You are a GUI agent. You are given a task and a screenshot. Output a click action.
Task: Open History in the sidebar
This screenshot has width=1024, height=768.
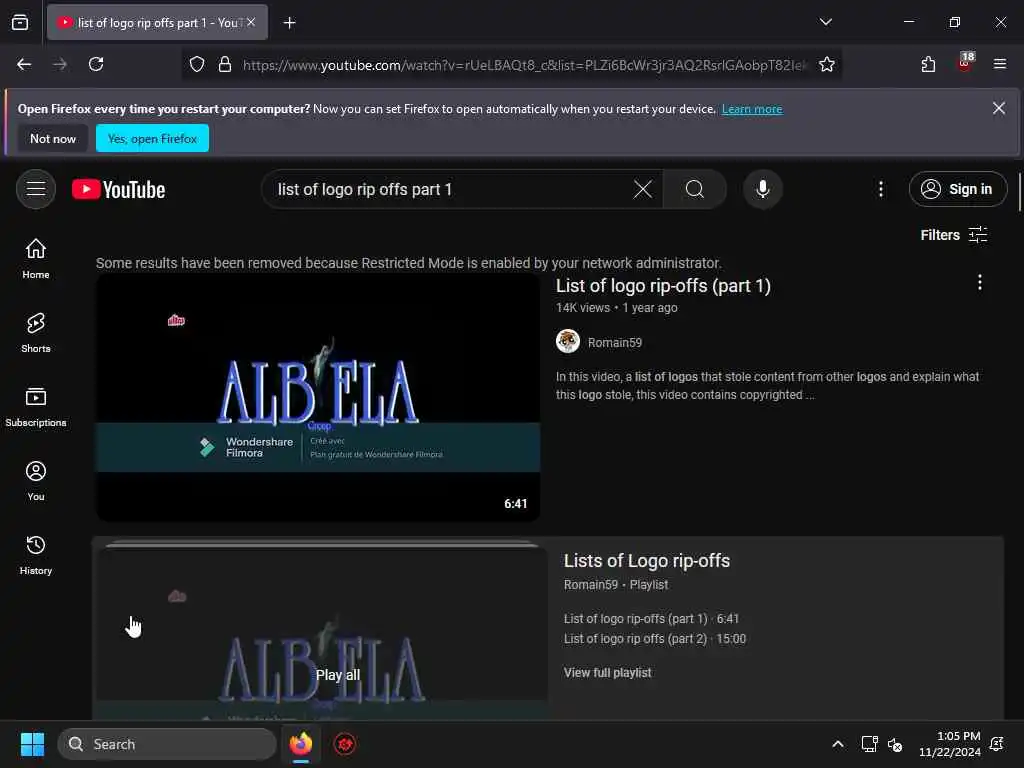[x=36, y=554]
